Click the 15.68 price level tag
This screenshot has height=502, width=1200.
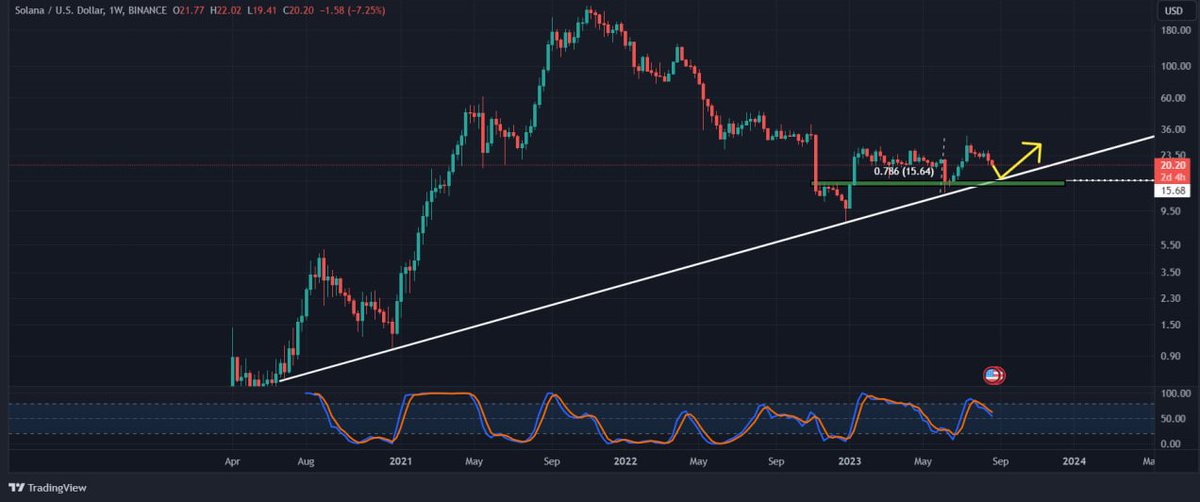1172,190
